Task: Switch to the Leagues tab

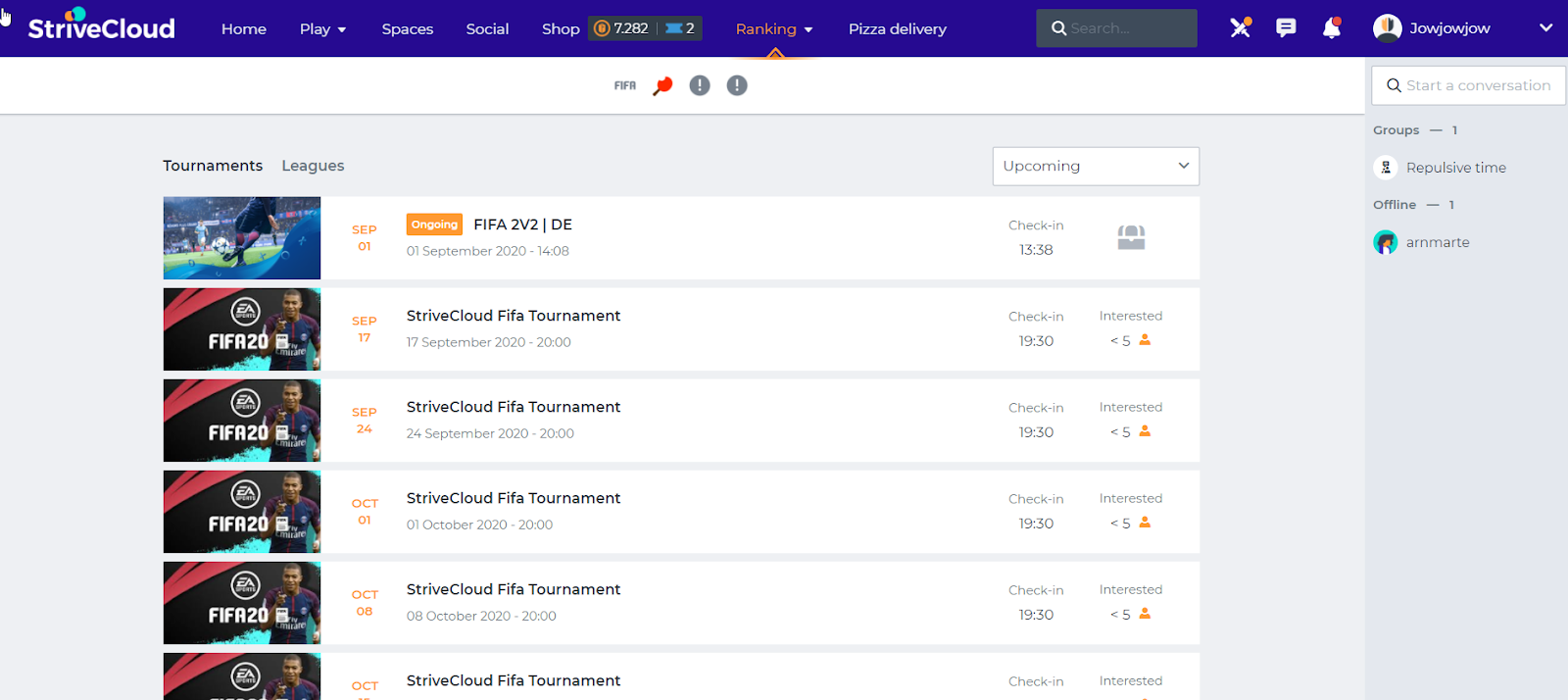Action: tap(313, 166)
